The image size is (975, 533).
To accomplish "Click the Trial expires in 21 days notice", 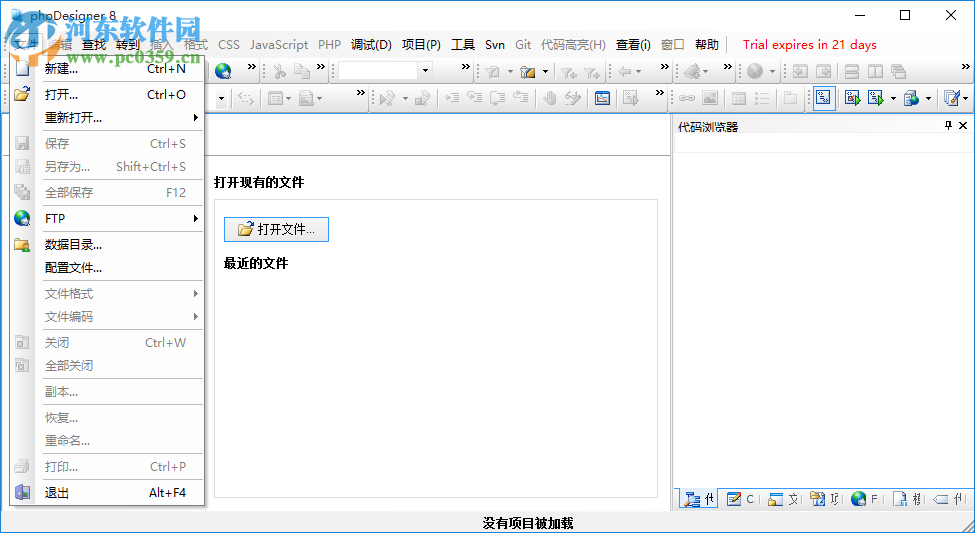I will 810,45.
